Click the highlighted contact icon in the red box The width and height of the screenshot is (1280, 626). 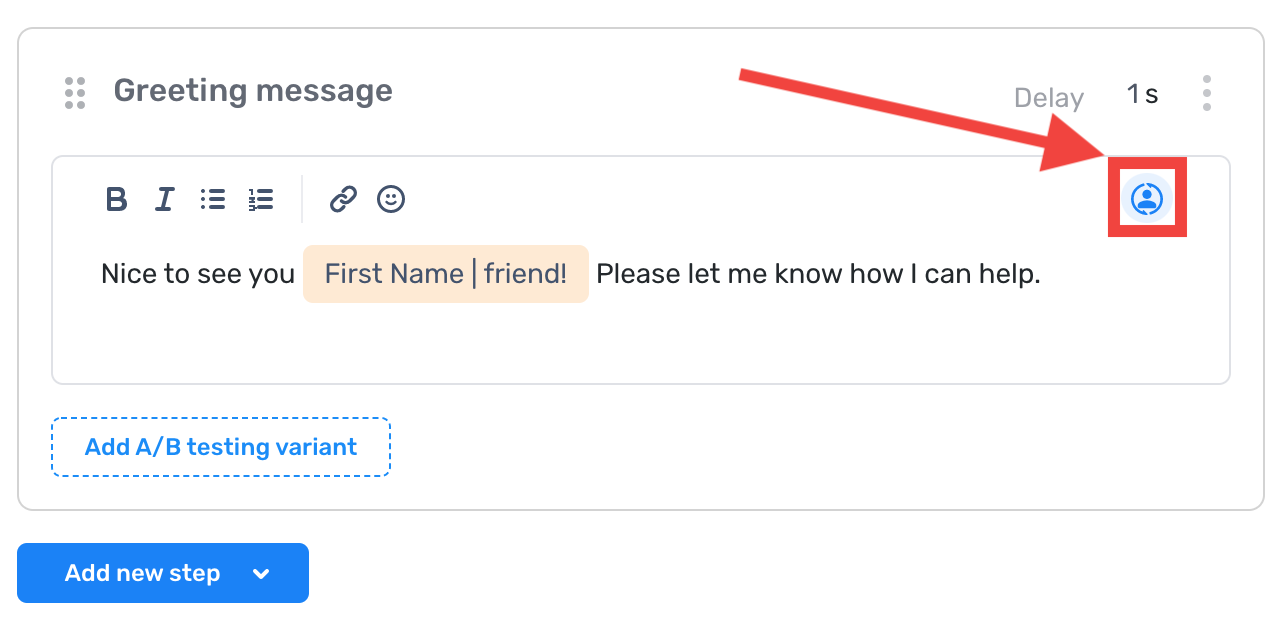1146,199
